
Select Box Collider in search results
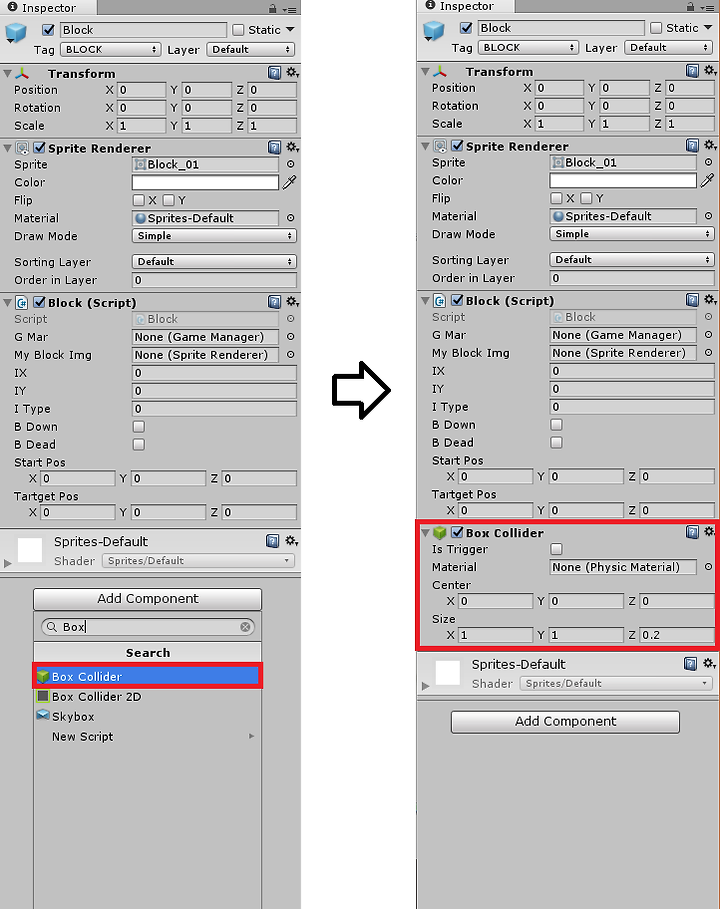click(x=148, y=677)
